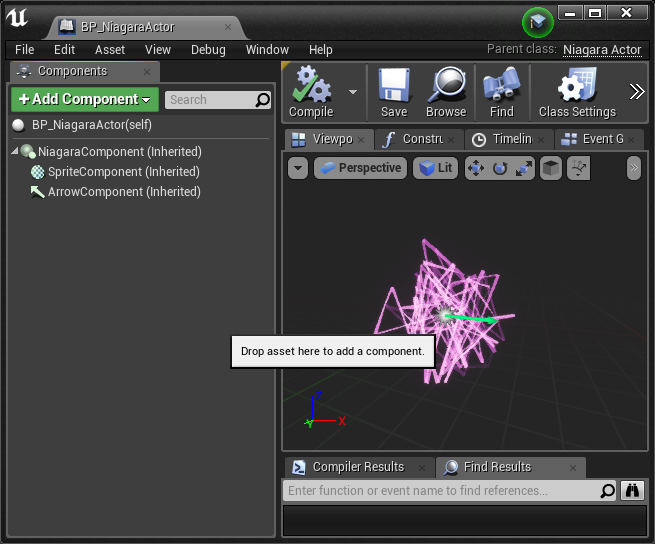
Task: Click the find references magnifier icon
Action: [608, 491]
